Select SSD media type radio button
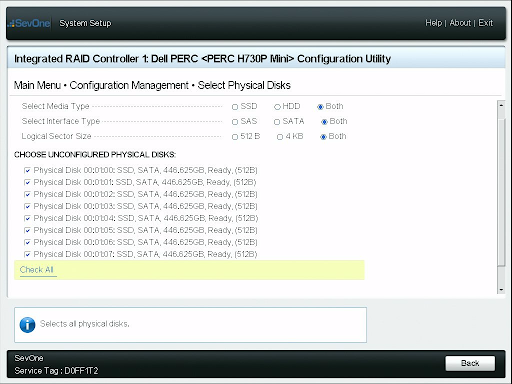Image resolution: width=512 pixels, height=384 pixels. (235, 107)
